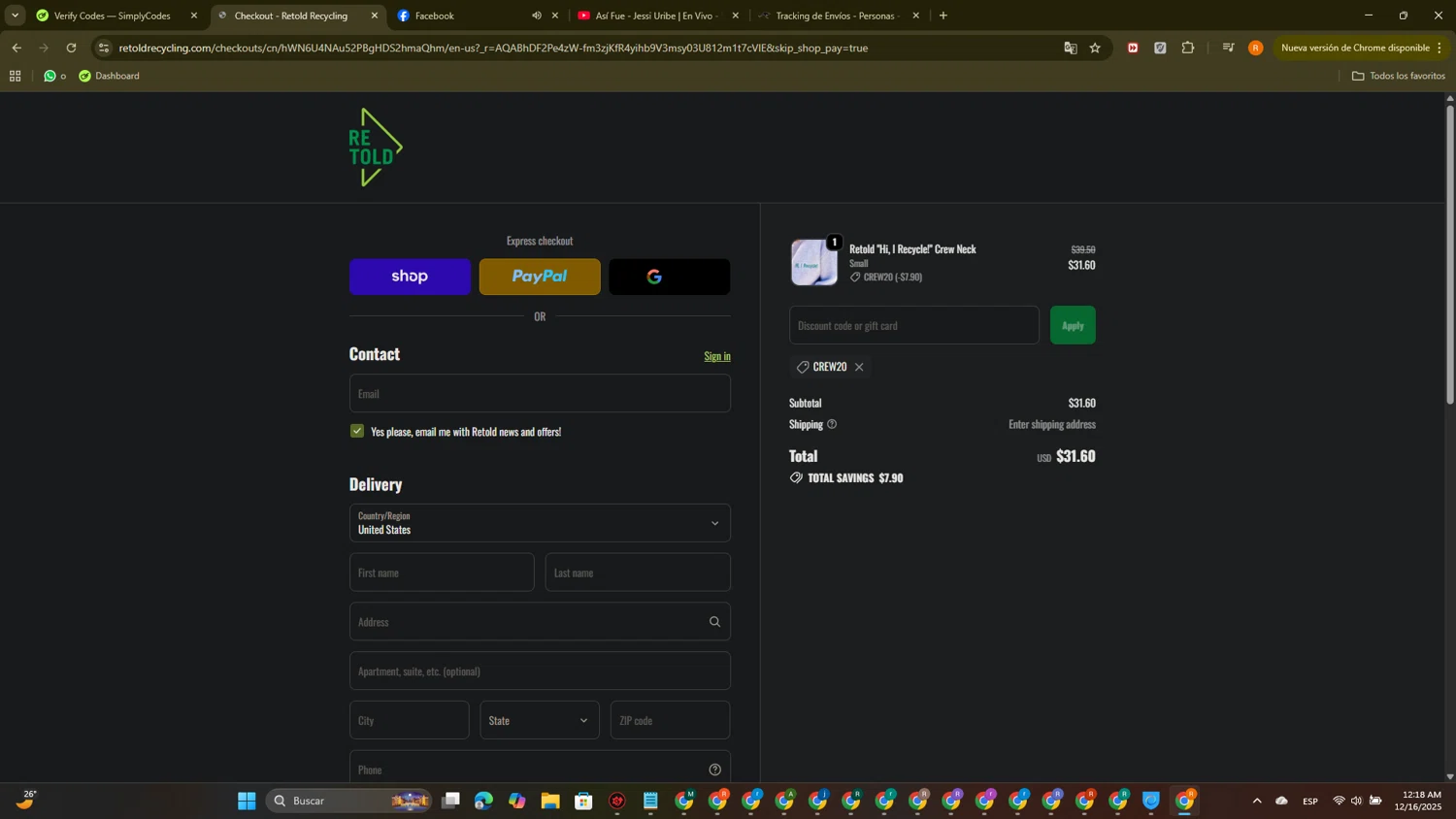Open the Windows Start menu
Screen dimensions: 1456x819
(x=247, y=801)
